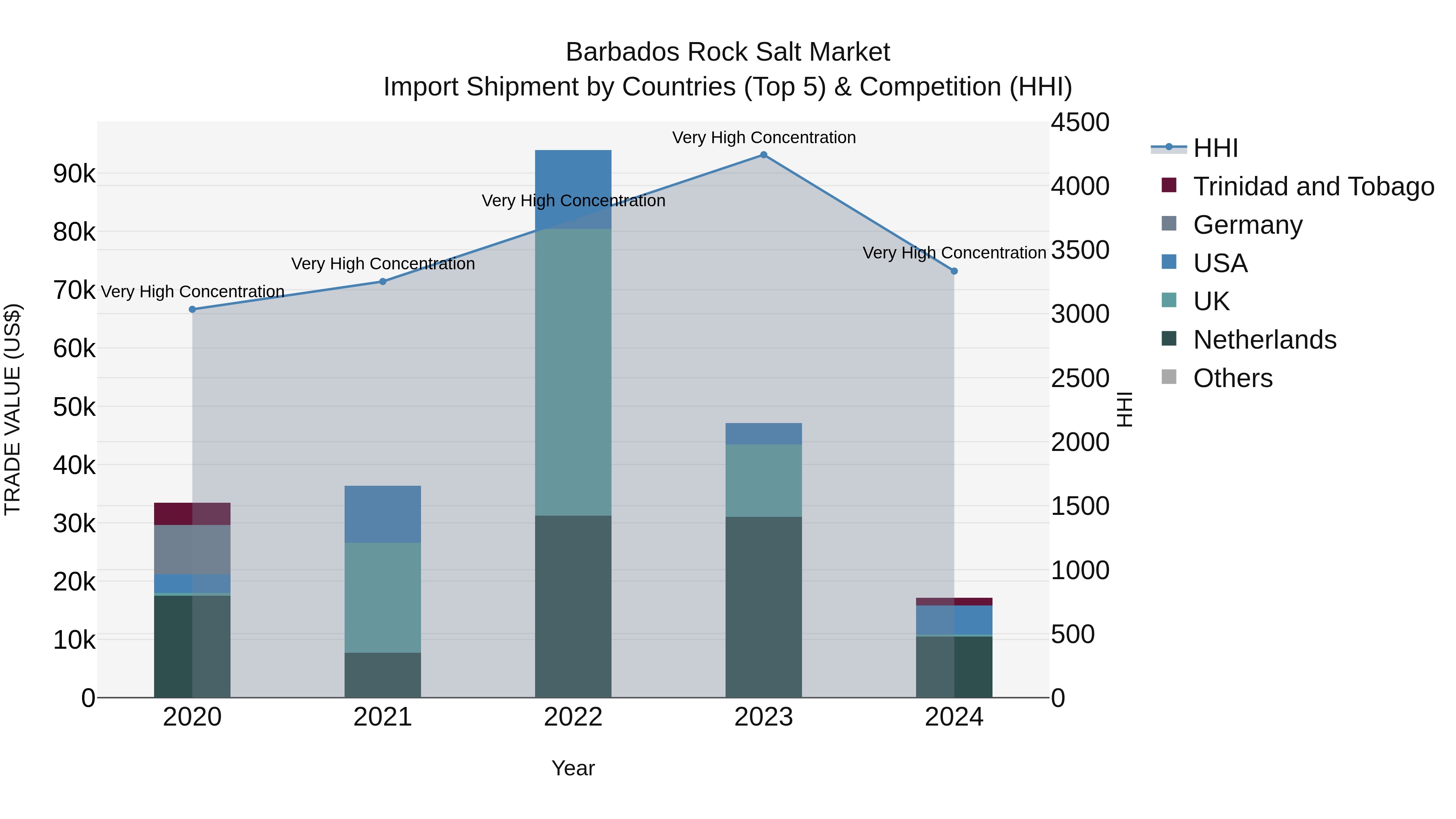Click the 2022 USA bar segment
Screen dimensions: 1456x819
573,189
